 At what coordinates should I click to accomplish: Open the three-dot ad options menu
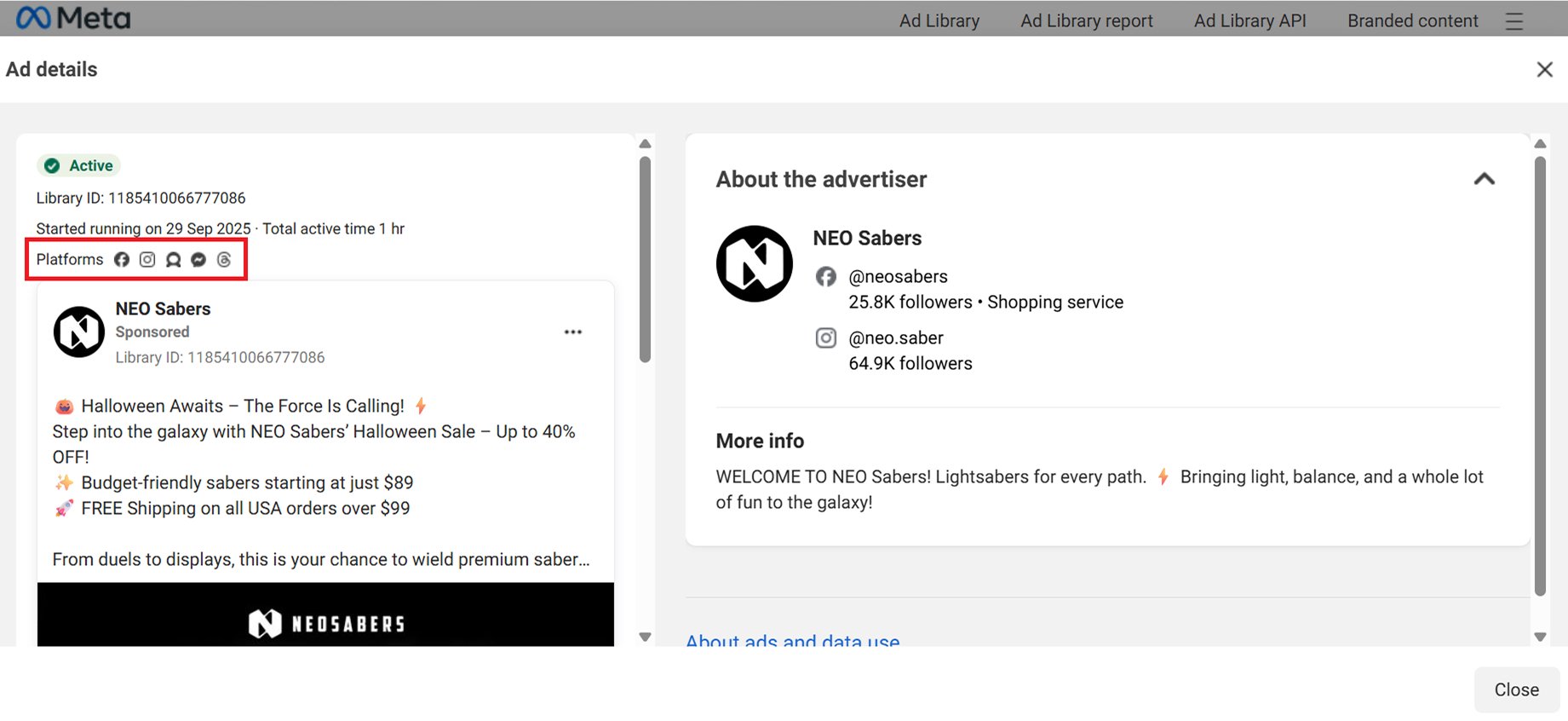[573, 332]
